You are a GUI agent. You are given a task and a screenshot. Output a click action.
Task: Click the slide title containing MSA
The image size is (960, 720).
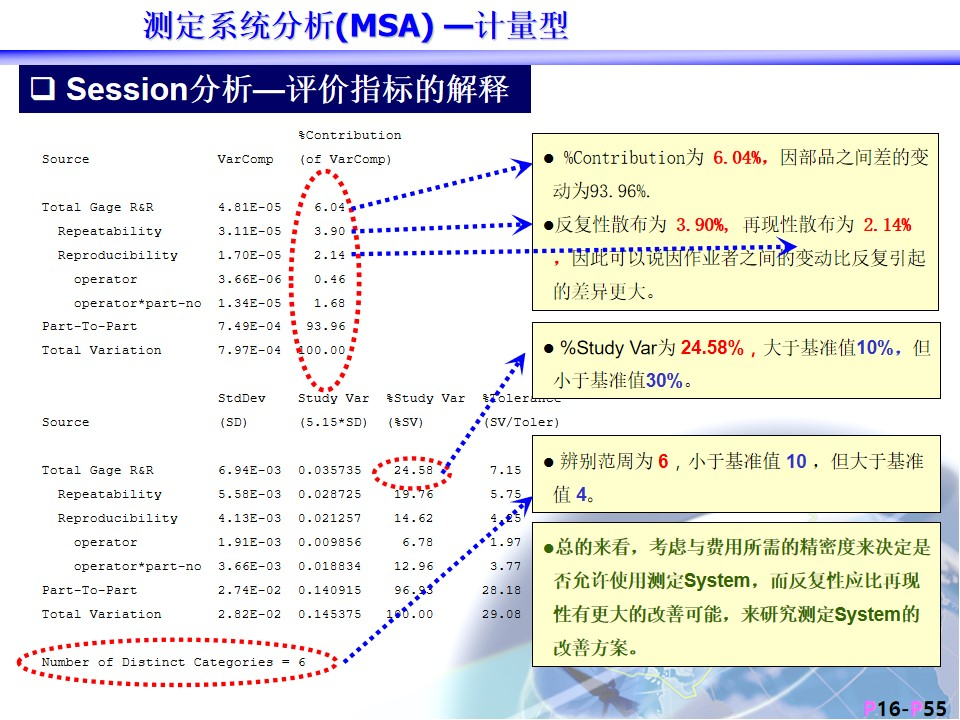(x=356, y=25)
